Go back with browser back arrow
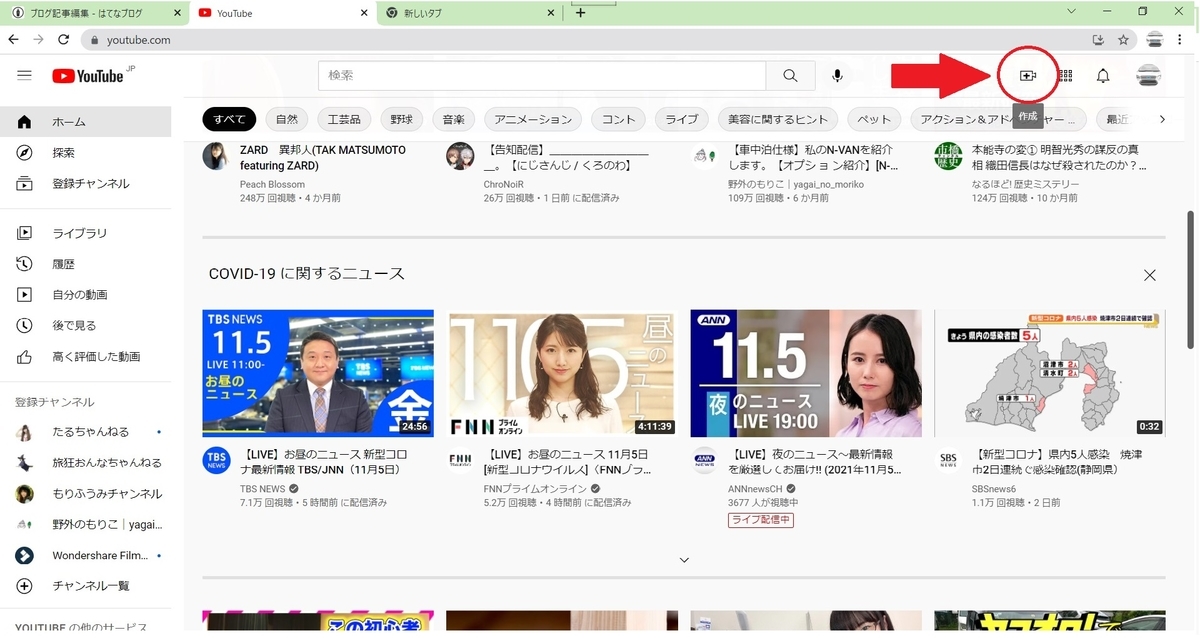Image resolution: width=1200 pixels, height=638 pixels. (13, 40)
